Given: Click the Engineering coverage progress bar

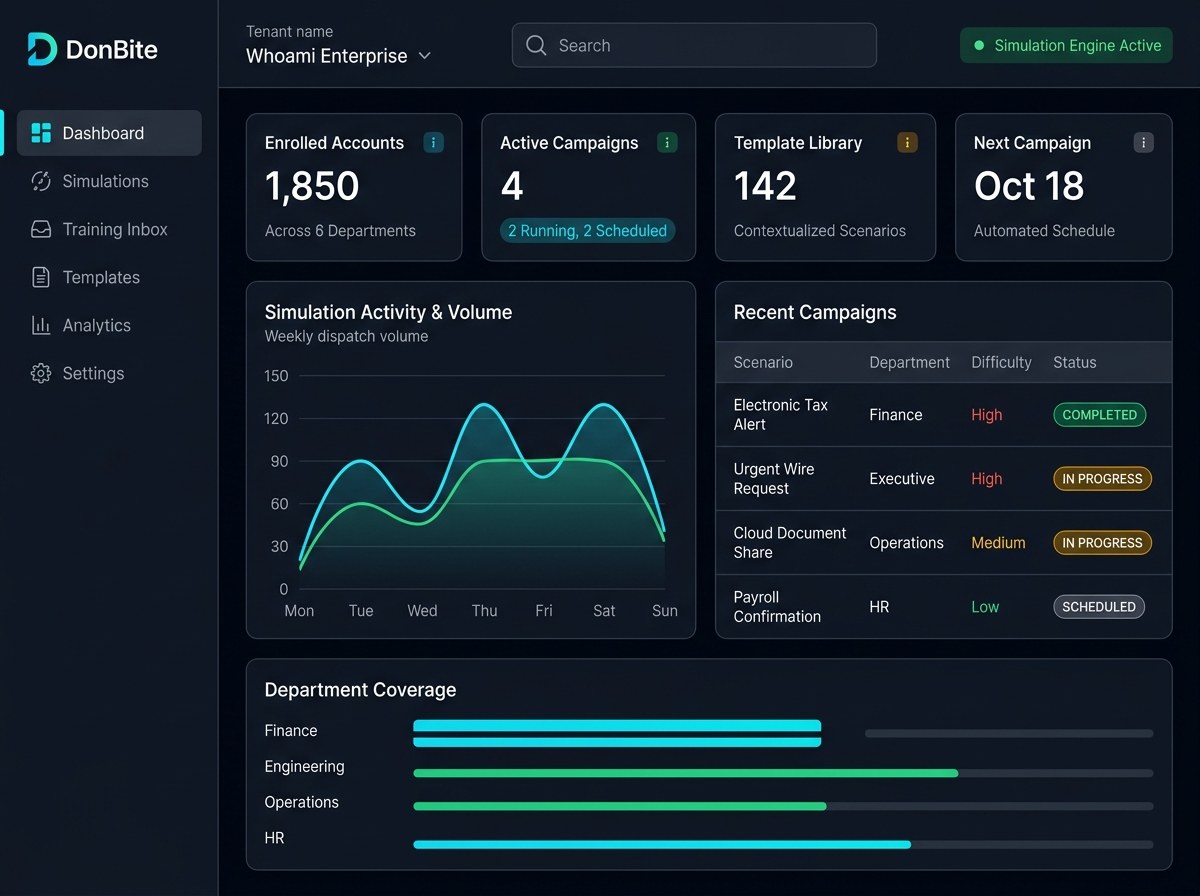Looking at the screenshot, I should (783, 773).
